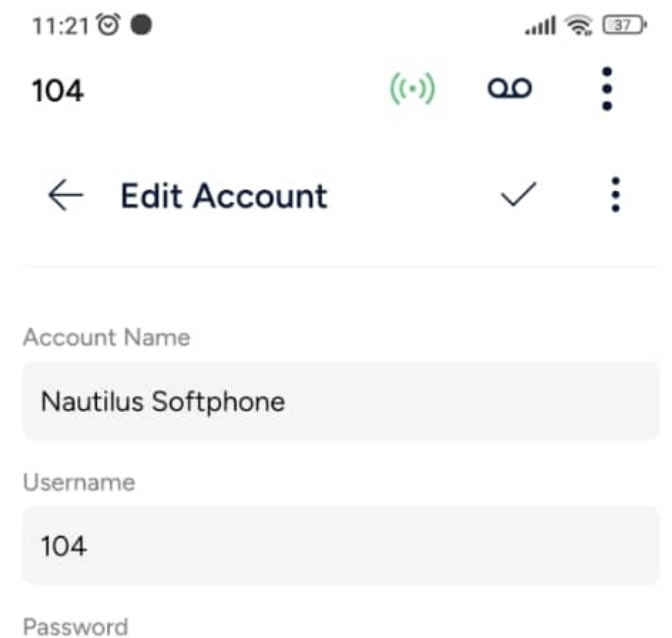This screenshot has width=672, height=638.
Task: Tap the 104 account title
Action: pyautogui.click(x=58, y=91)
